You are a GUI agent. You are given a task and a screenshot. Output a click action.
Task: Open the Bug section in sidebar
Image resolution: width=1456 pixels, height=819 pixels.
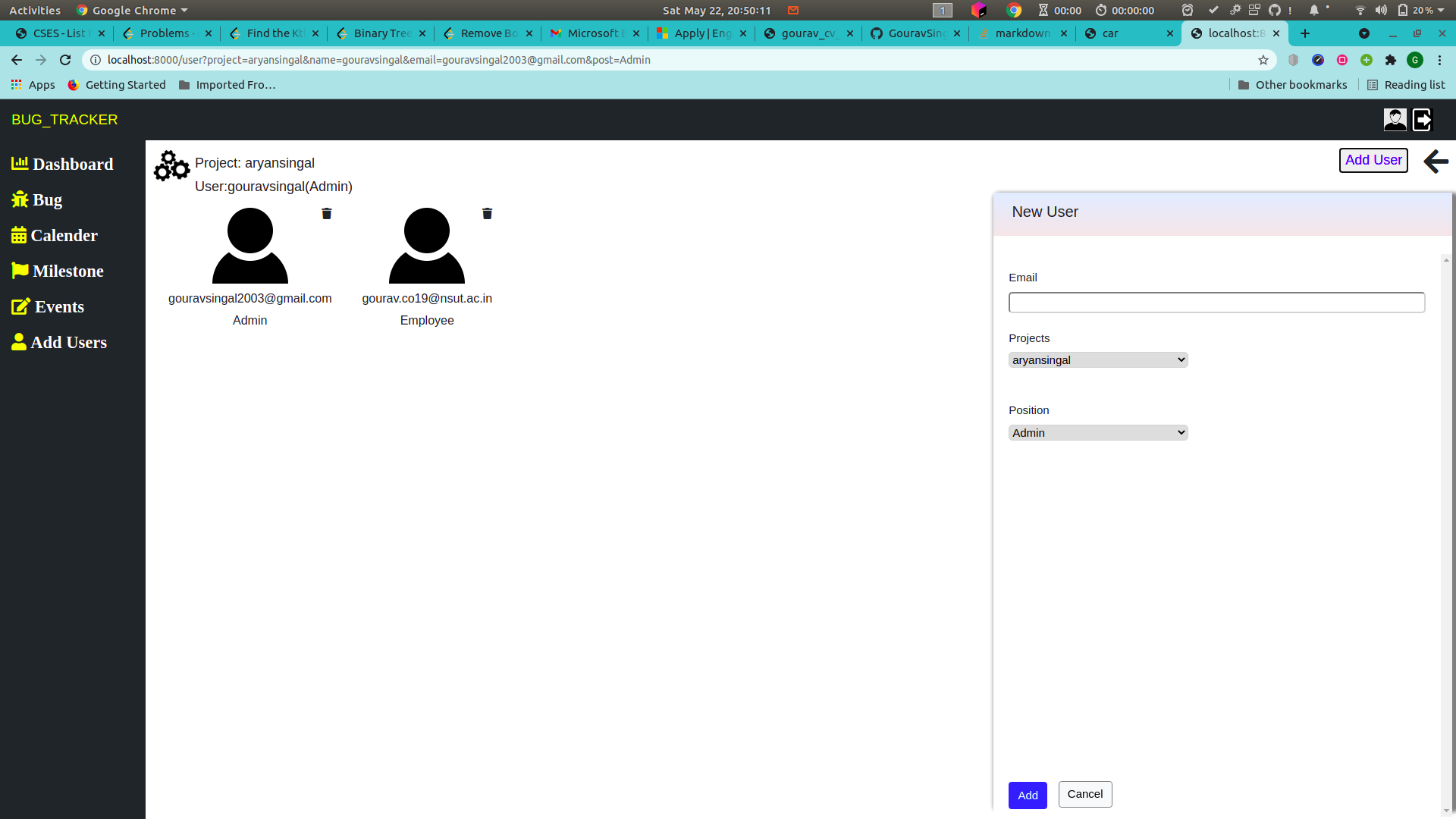(x=36, y=199)
